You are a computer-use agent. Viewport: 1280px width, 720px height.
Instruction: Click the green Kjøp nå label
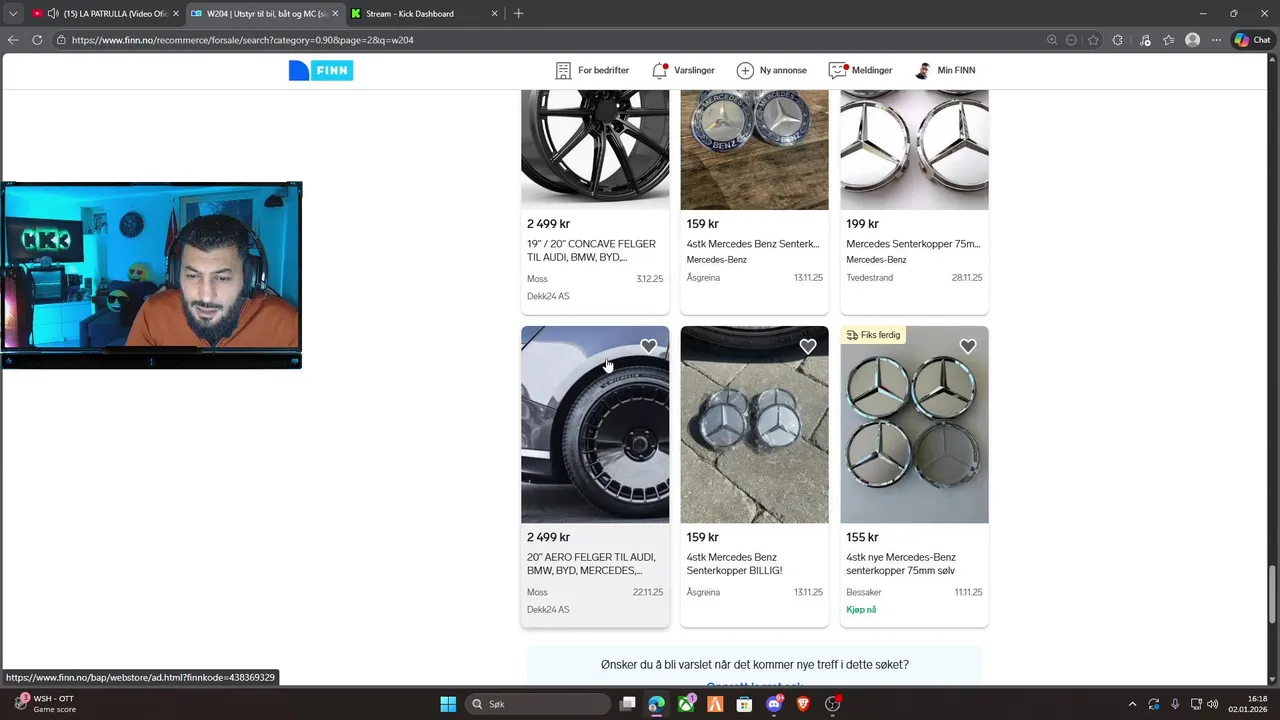(861, 609)
